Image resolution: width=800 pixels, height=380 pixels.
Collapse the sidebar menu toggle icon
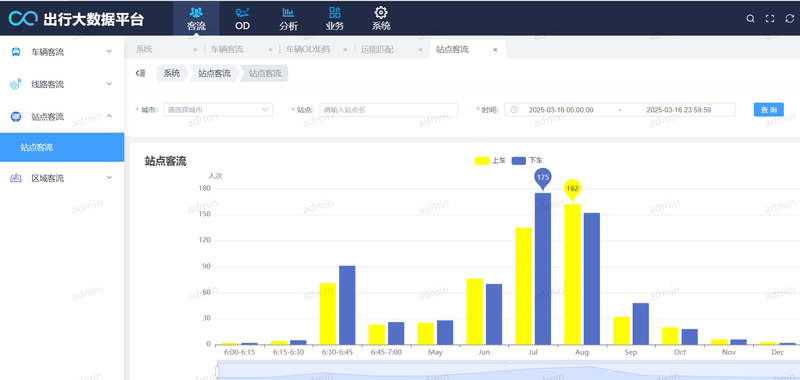pos(140,73)
